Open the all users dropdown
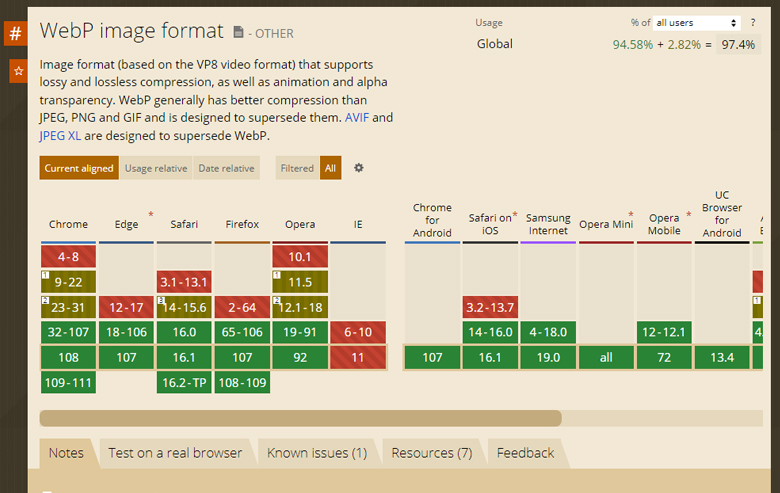 coord(696,22)
